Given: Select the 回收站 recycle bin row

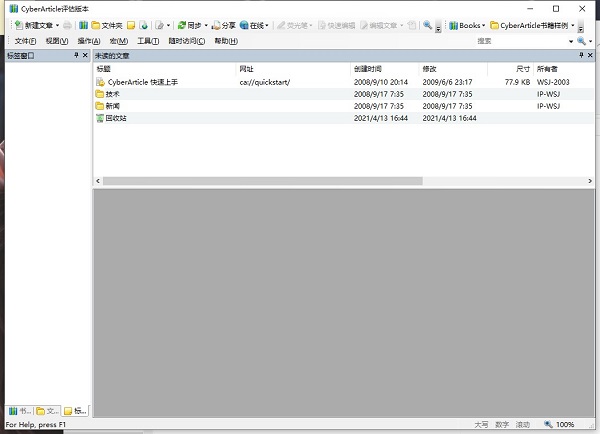Looking at the screenshot, I should point(344,118).
